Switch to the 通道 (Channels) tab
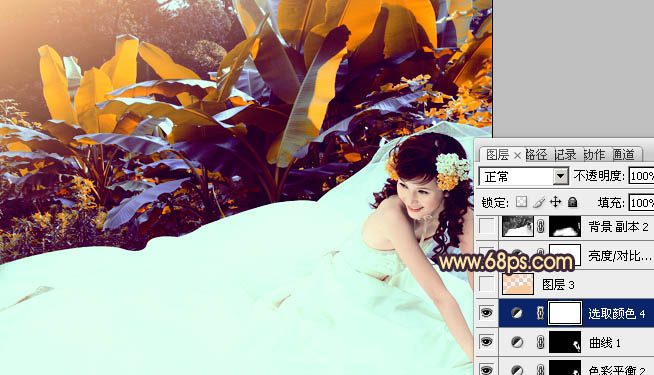 click(623, 155)
